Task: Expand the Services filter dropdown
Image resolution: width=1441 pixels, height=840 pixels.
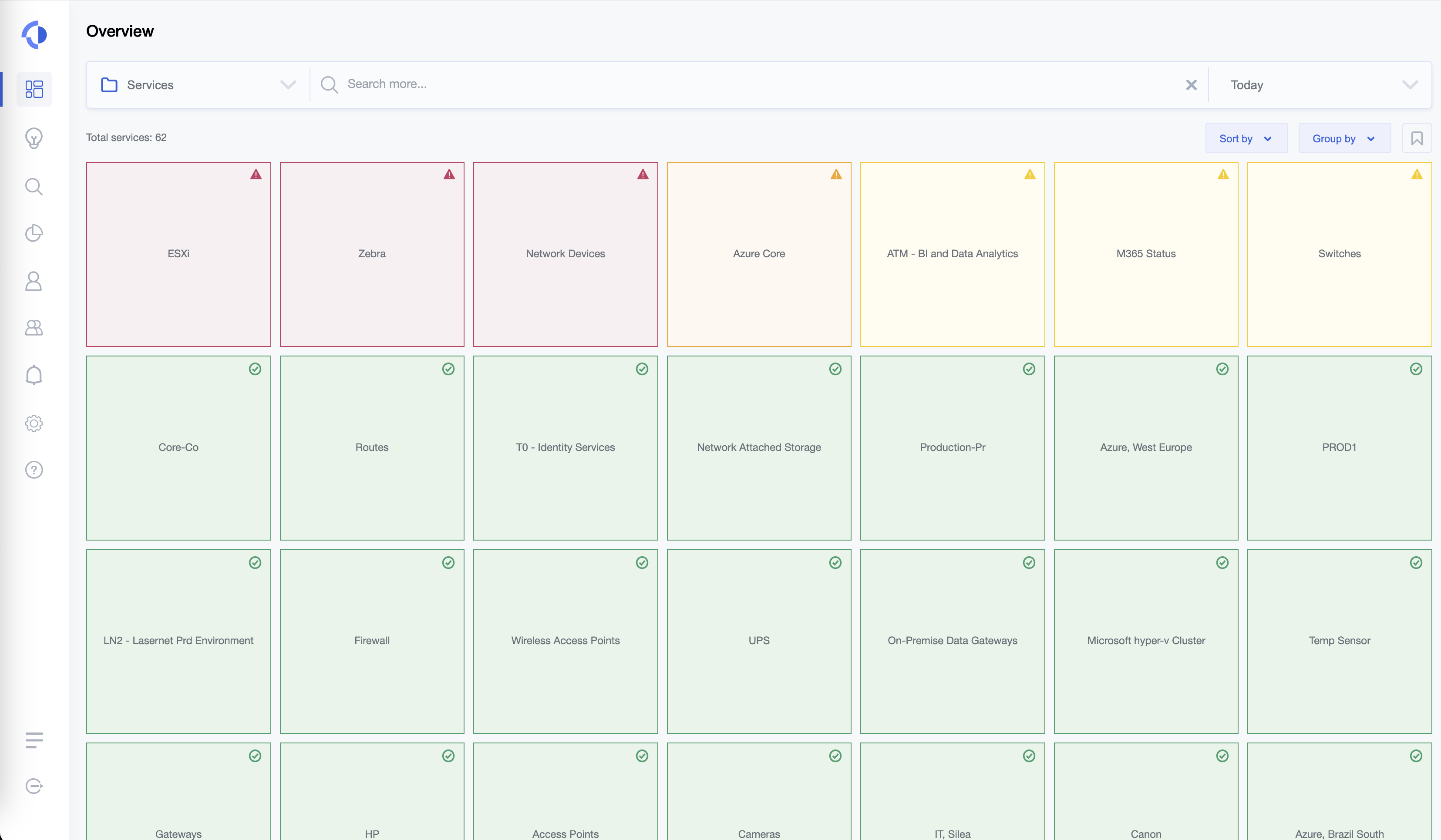Action: [x=288, y=84]
